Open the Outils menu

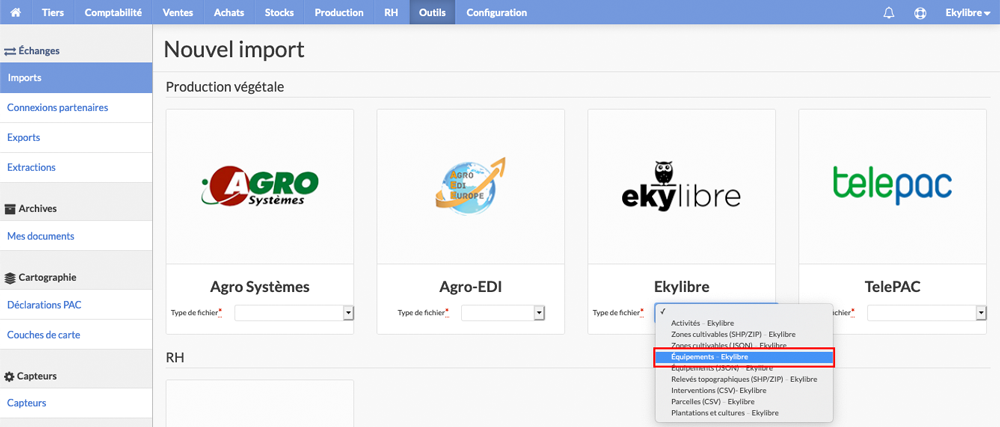tap(432, 12)
